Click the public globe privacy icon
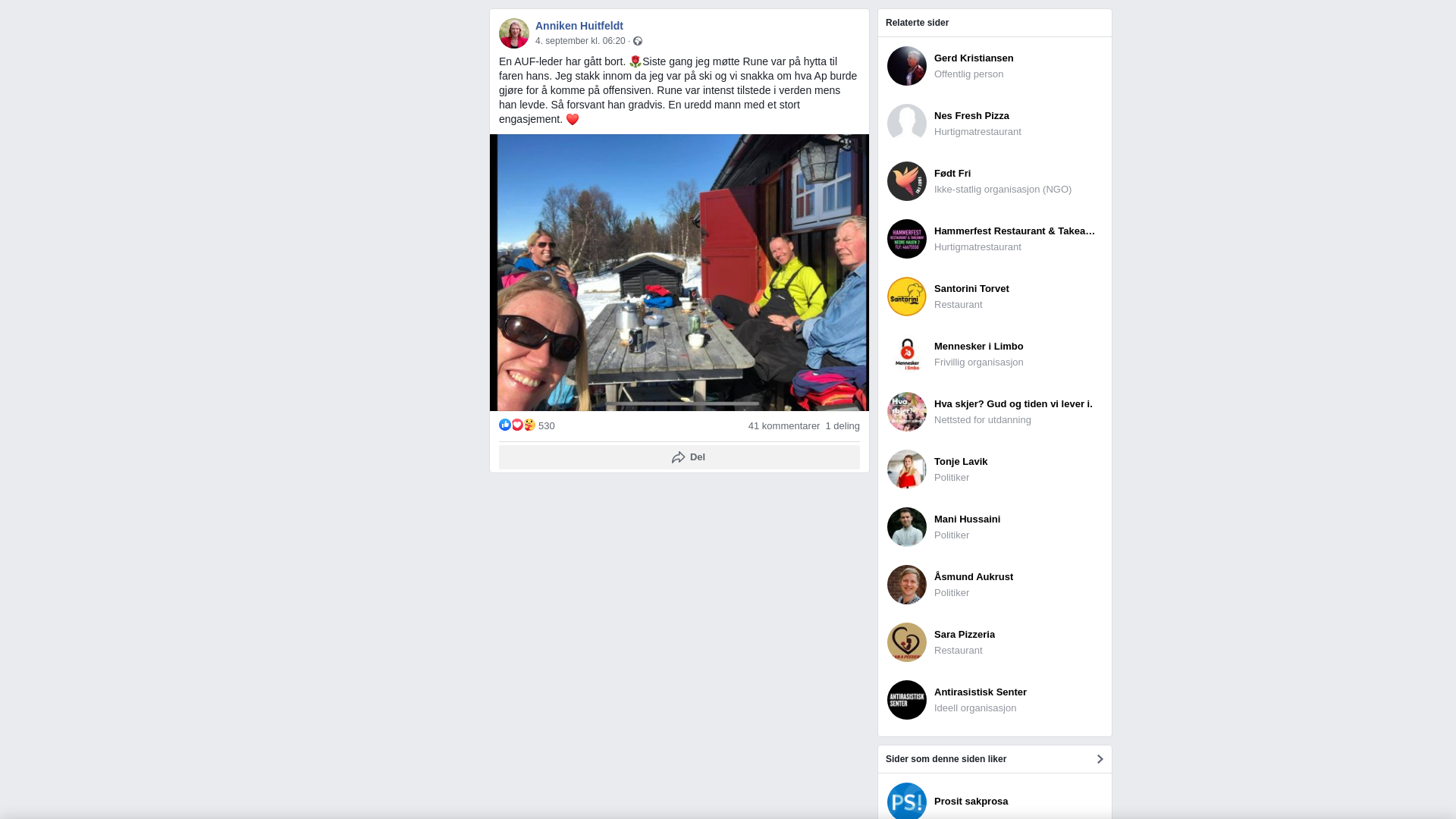The height and width of the screenshot is (819, 1456). click(x=638, y=41)
